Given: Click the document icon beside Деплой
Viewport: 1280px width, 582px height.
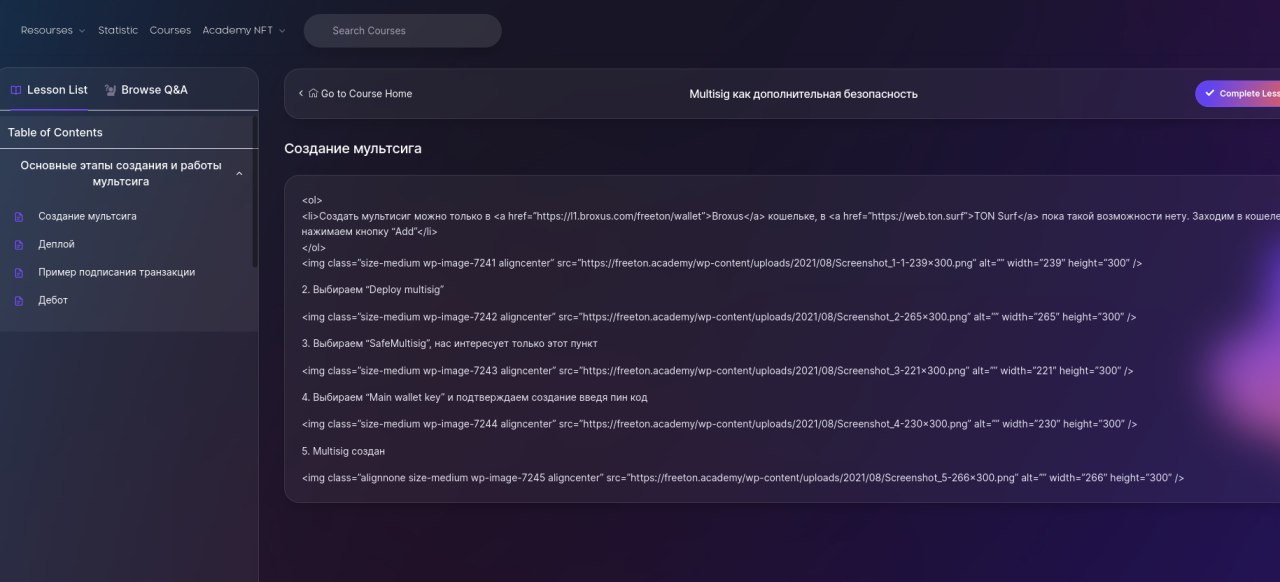Looking at the screenshot, I should tap(18, 245).
